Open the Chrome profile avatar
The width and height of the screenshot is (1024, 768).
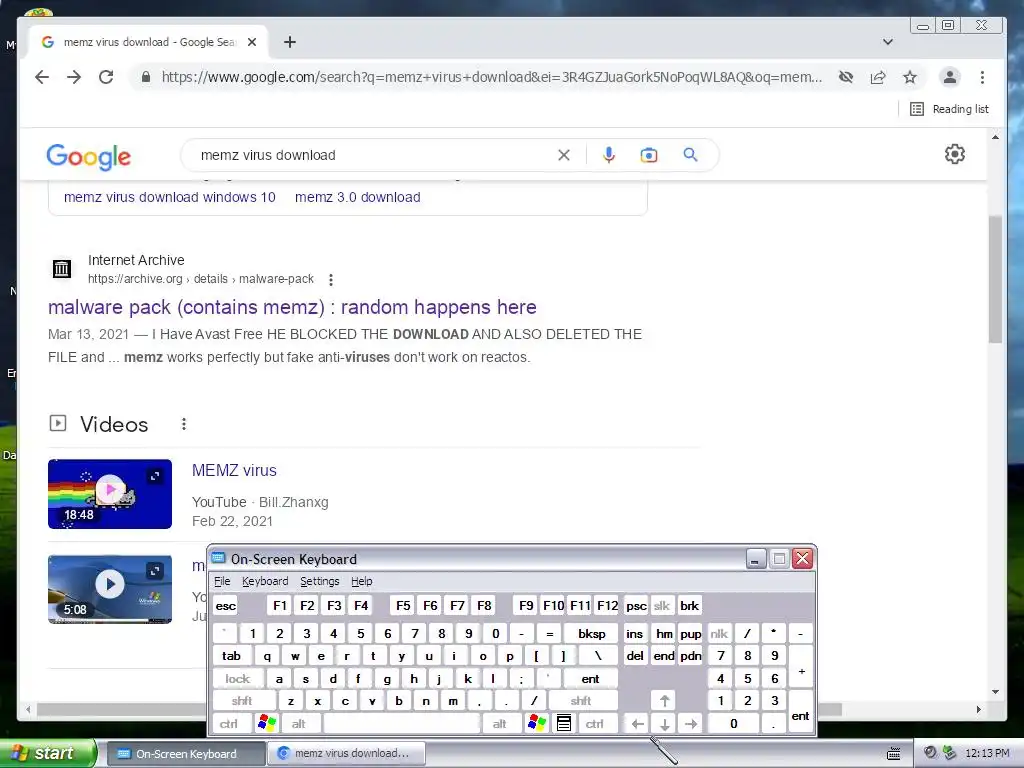pos(950,77)
